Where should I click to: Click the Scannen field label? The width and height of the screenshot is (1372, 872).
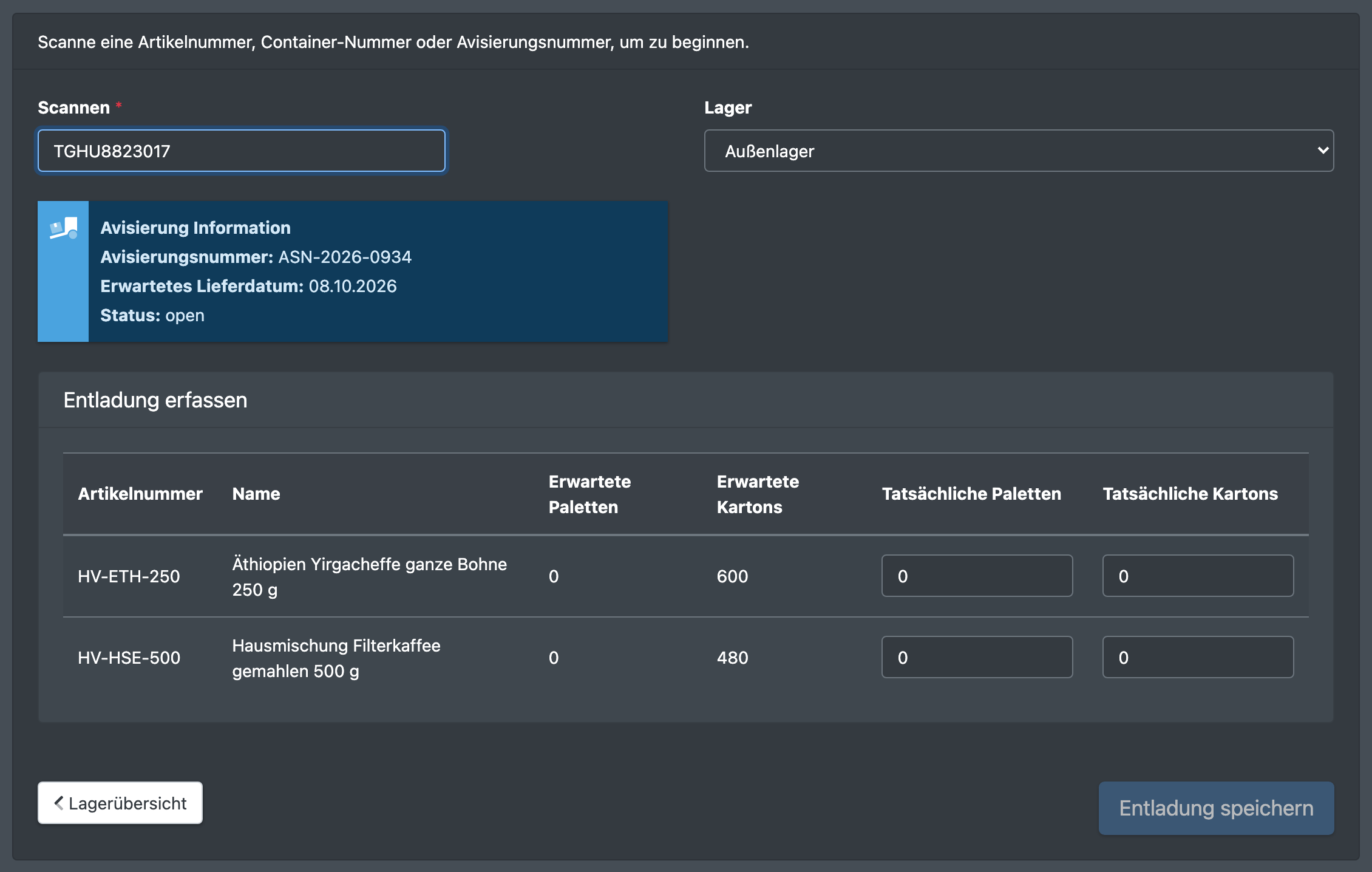coord(73,107)
